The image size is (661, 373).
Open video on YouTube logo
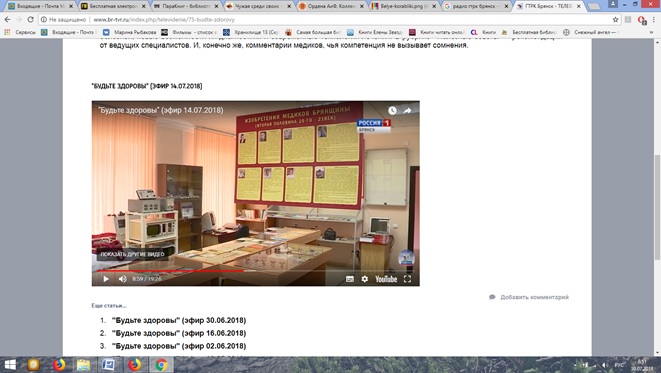(x=386, y=279)
